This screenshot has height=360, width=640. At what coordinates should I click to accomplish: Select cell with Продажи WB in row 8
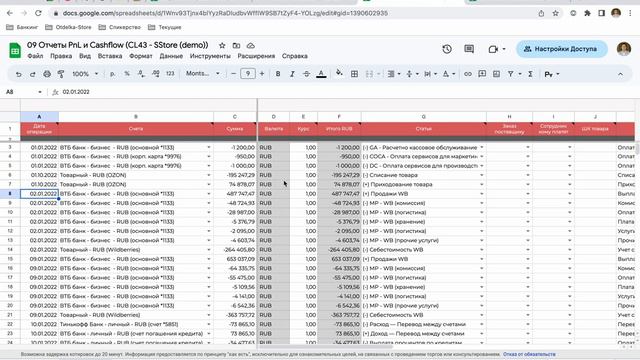pyautogui.click(x=424, y=194)
